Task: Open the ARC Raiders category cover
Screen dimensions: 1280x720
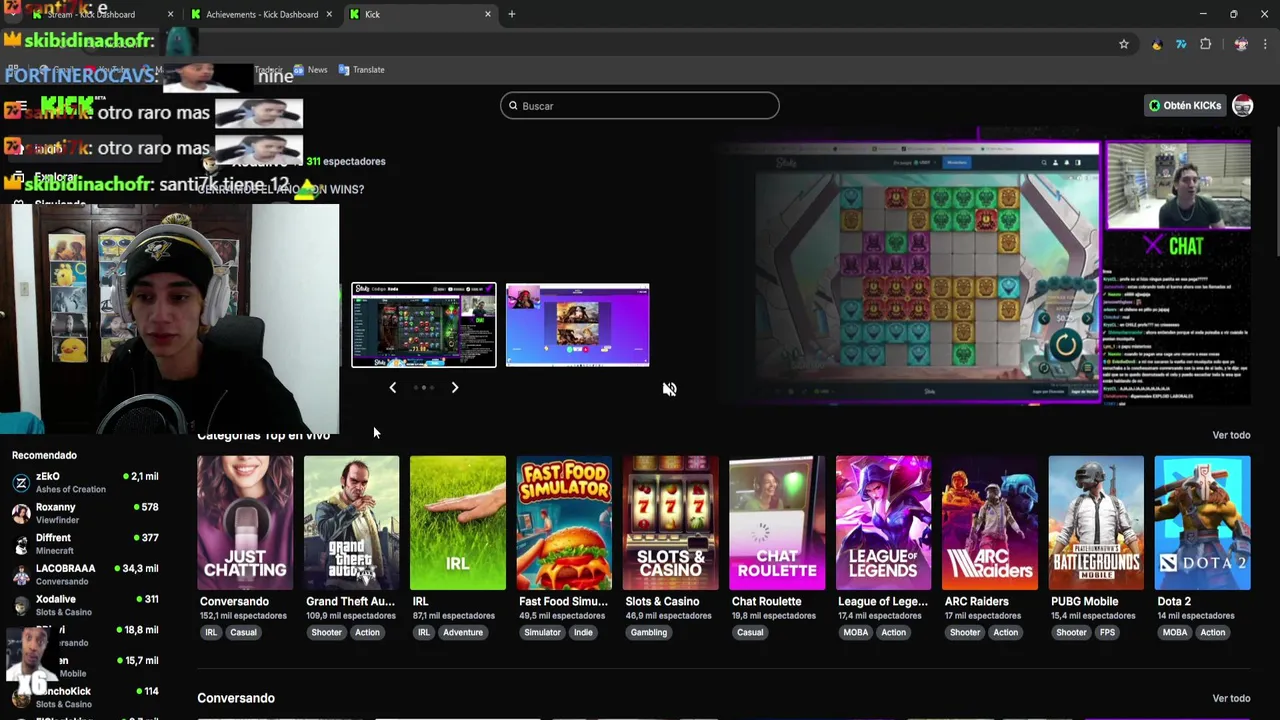Action: pos(990,523)
